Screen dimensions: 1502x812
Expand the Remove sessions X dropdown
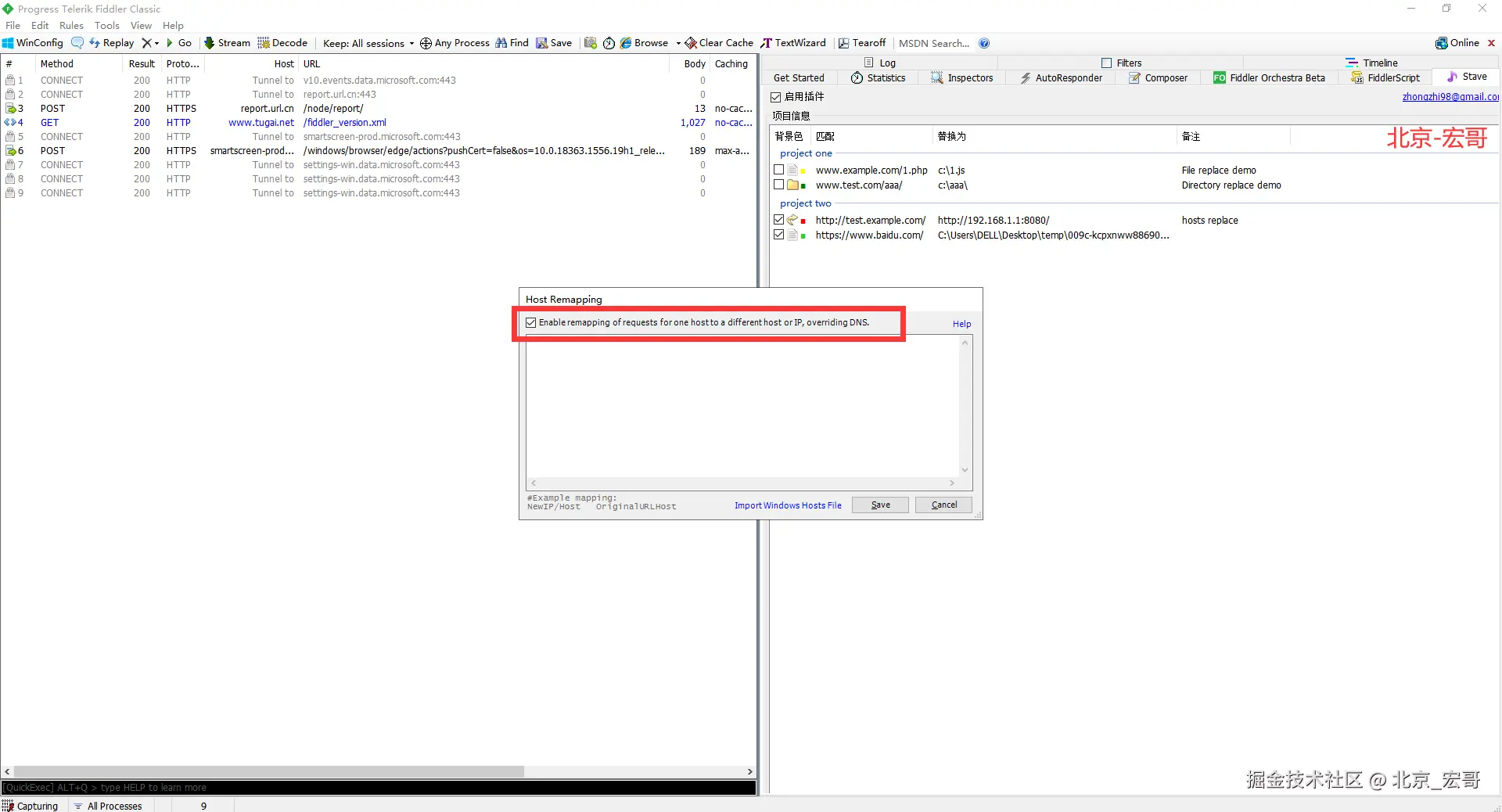coord(156,44)
